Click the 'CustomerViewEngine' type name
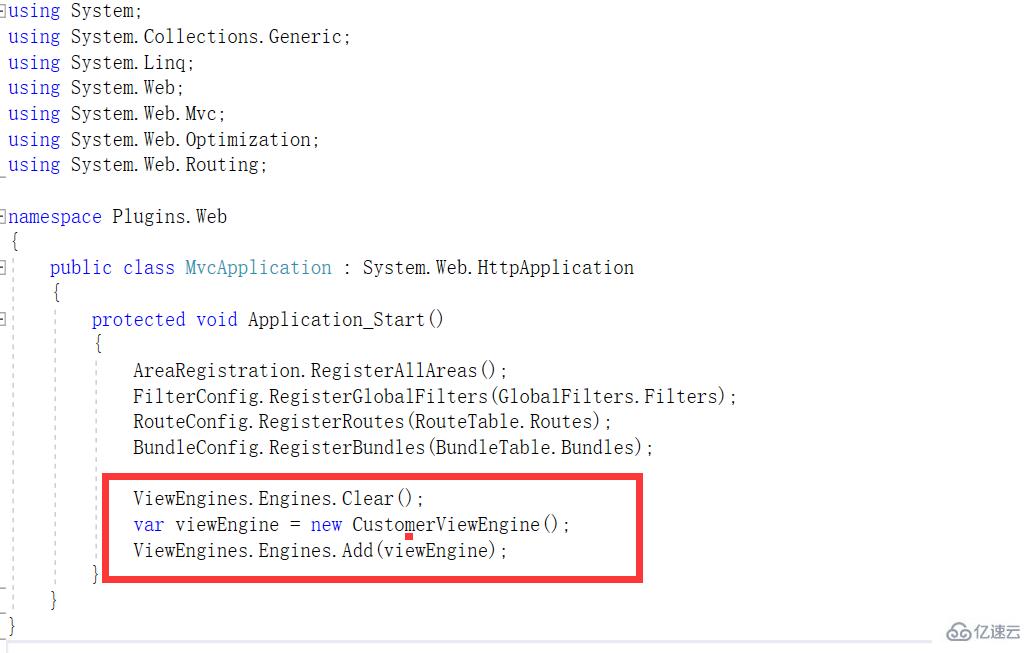The height and width of the screenshot is (653, 1032). (x=446, y=525)
